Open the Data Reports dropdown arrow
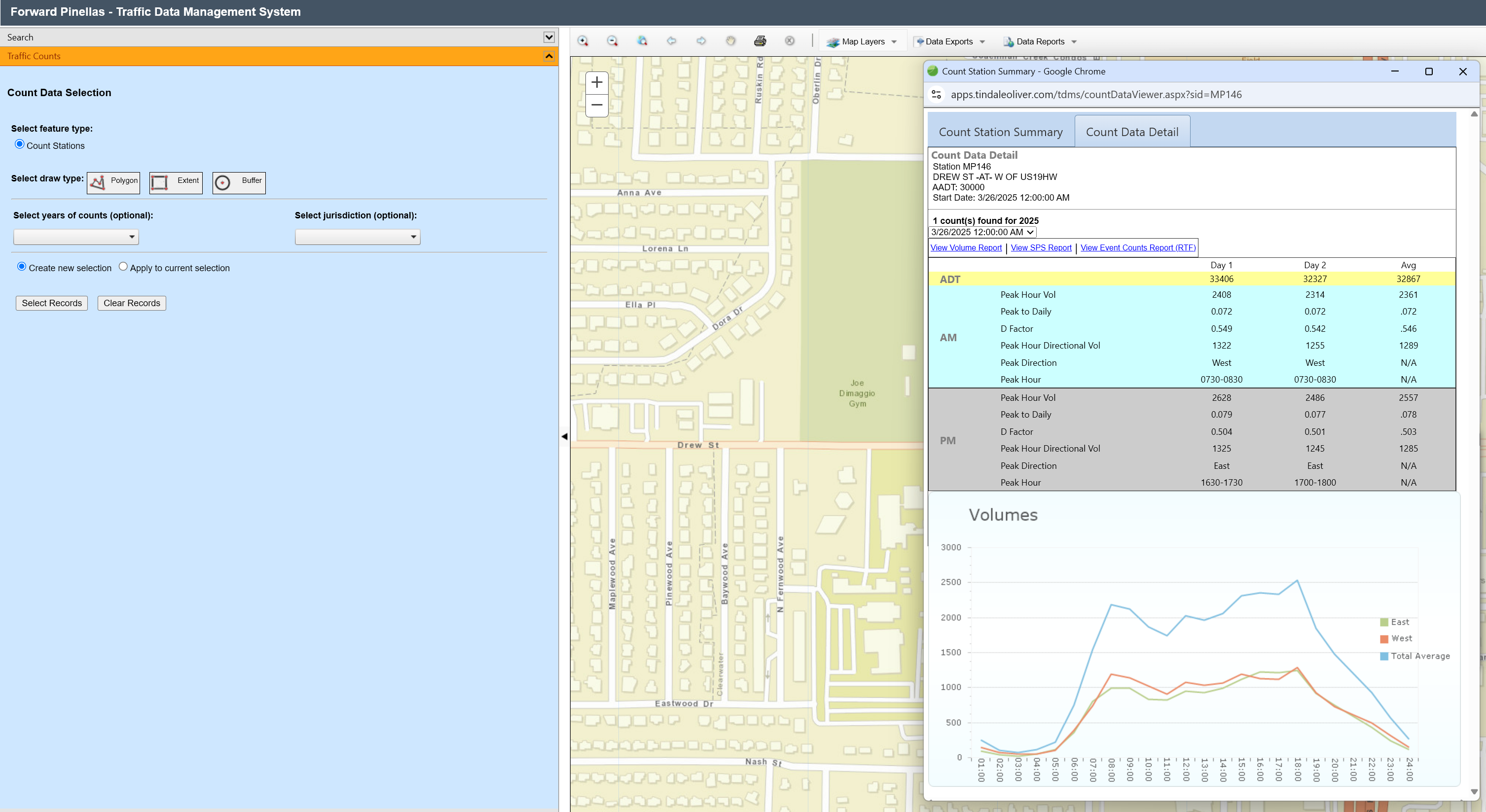This screenshot has width=1486, height=812. (1074, 42)
